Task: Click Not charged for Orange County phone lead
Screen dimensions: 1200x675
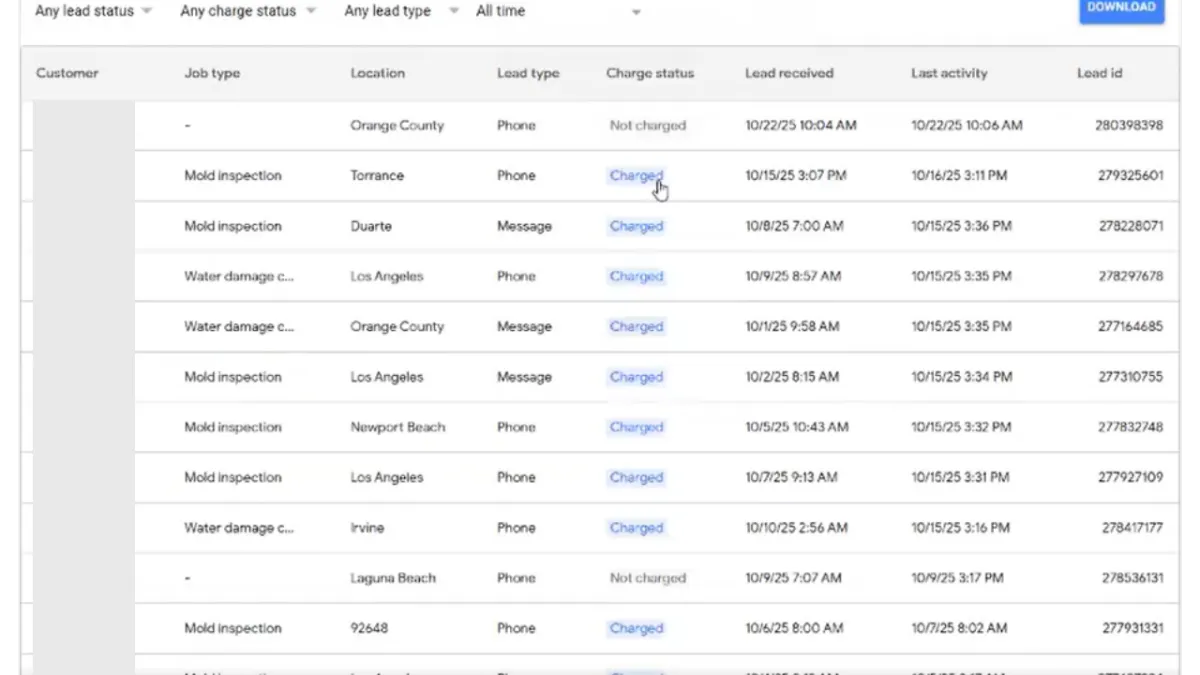Action: coord(648,126)
